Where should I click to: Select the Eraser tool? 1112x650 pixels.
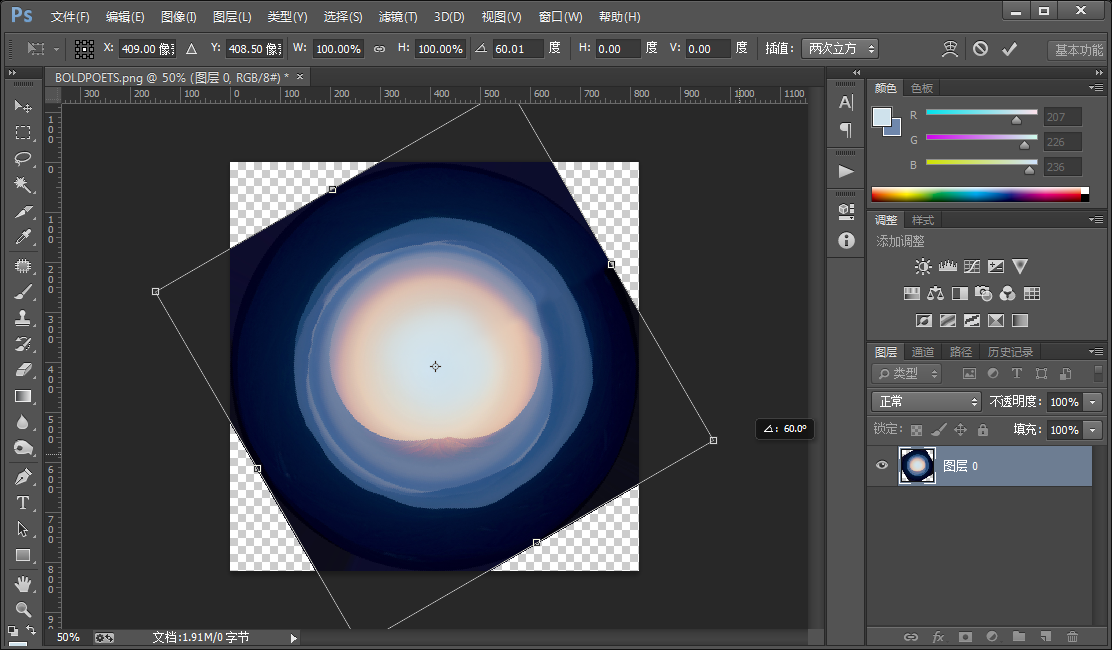pyautogui.click(x=23, y=370)
